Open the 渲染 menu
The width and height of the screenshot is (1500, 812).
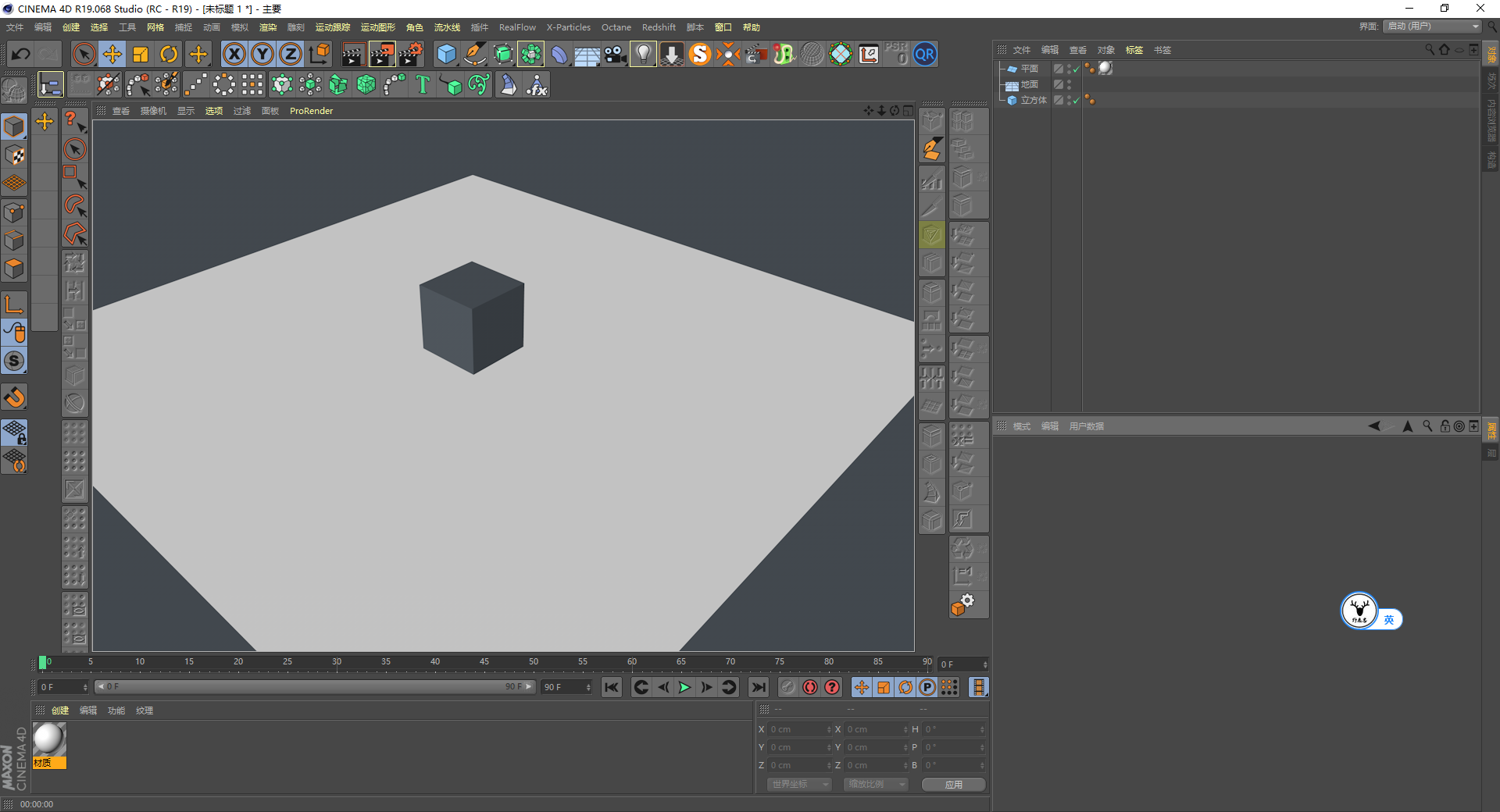[268, 27]
